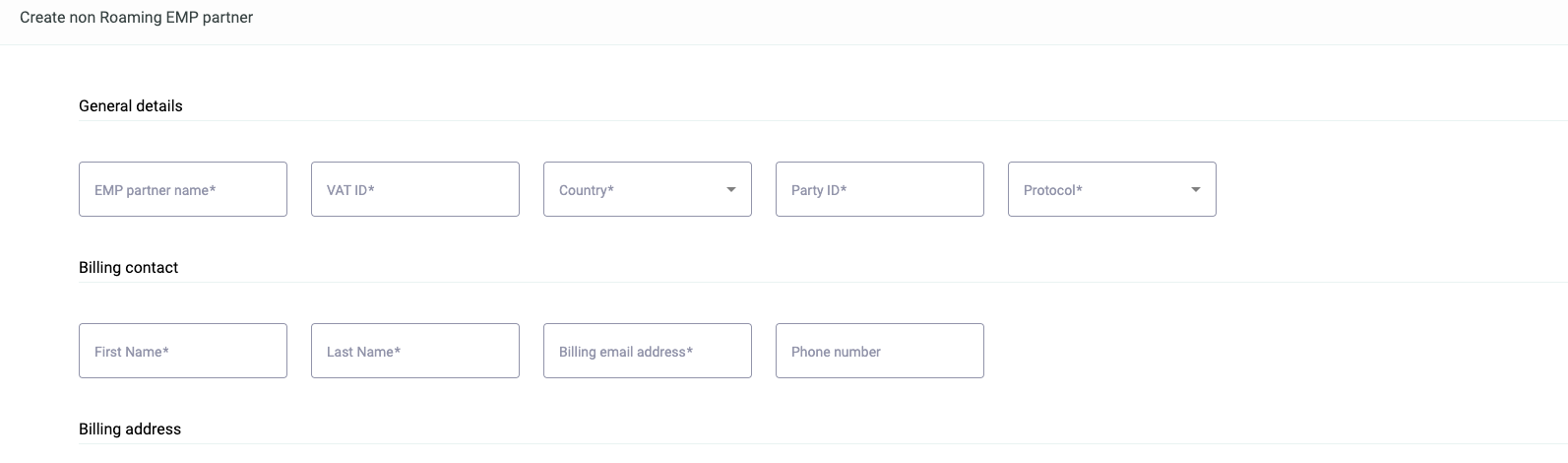Click the 'VAT ID*' placeholder text

[x=350, y=190]
